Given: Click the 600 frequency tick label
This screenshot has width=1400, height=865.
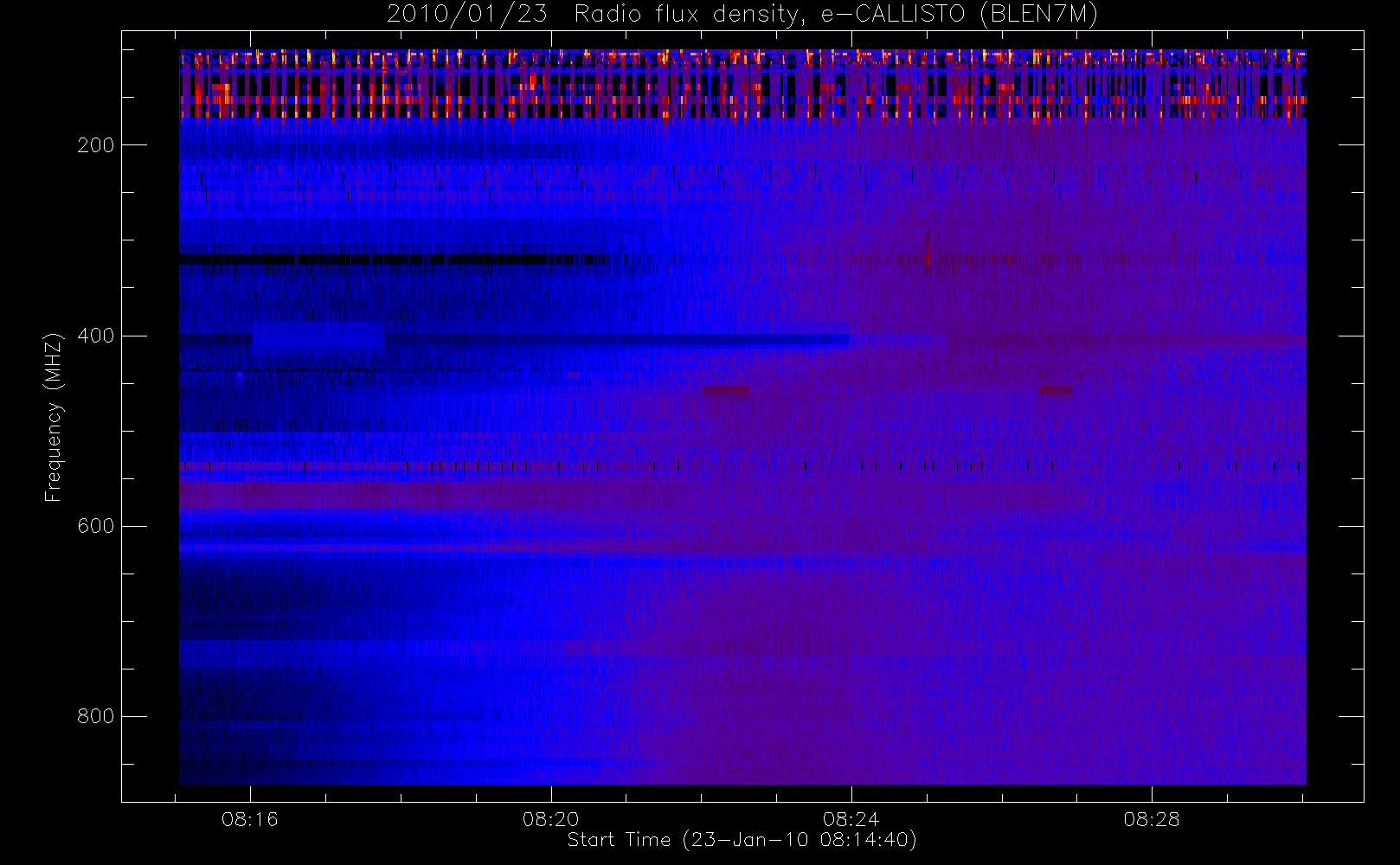Looking at the screenshot, I should tap(96, 526).
